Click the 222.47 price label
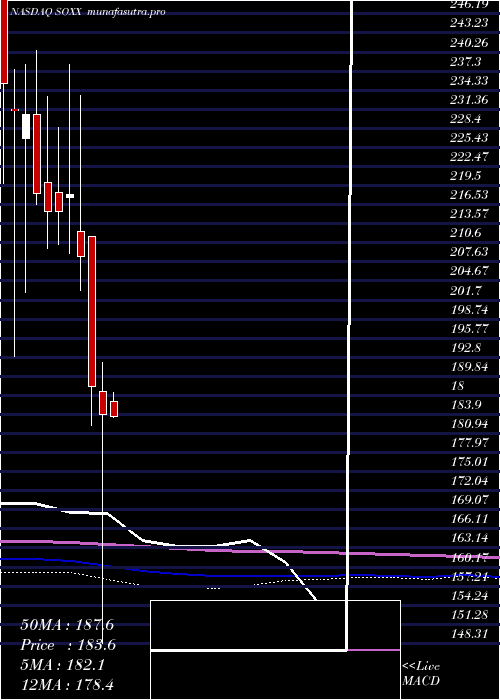The height and width of the screenshot is (700, 500). (x=469, y=157)
